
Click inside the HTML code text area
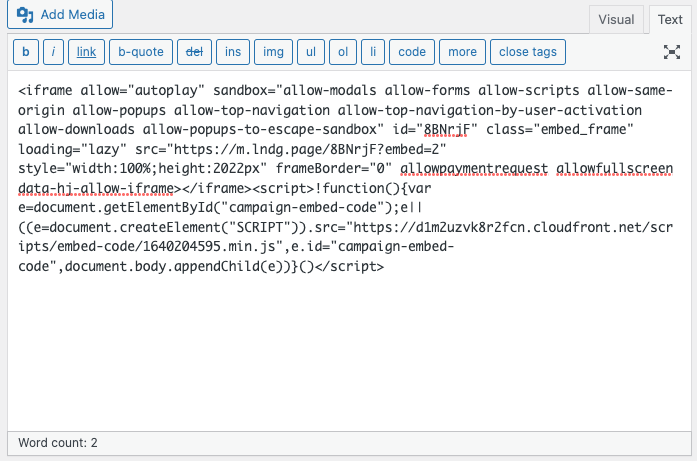[x=349, y=251]
